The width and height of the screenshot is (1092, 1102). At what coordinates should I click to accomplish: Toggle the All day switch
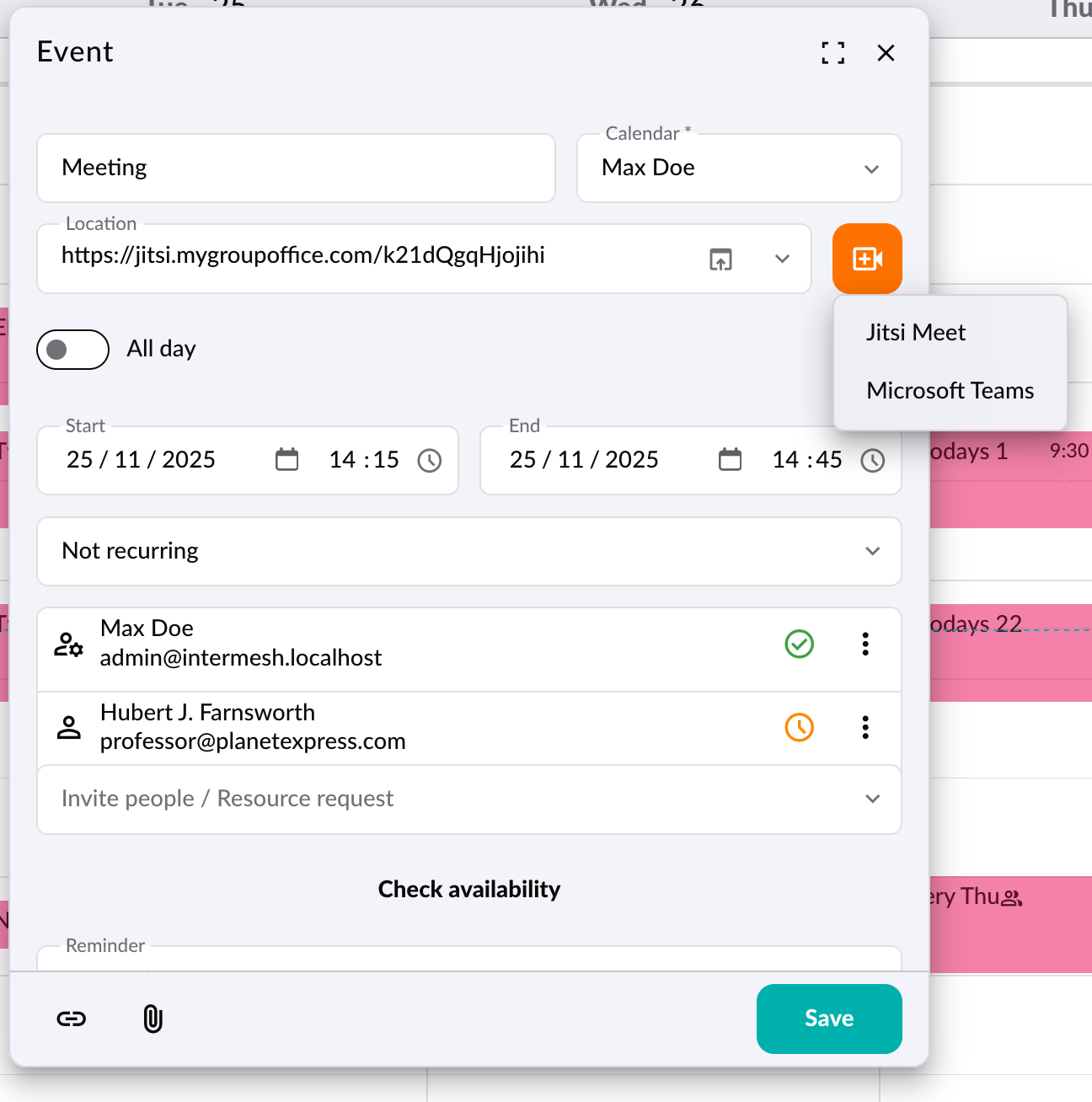click(72, 350)
